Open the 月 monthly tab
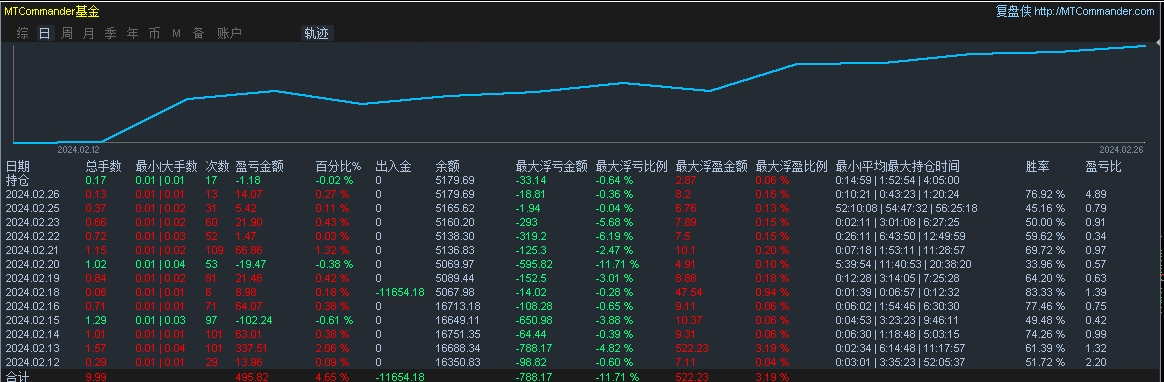The image size is (1164, 382). click(x=88, y=33)
